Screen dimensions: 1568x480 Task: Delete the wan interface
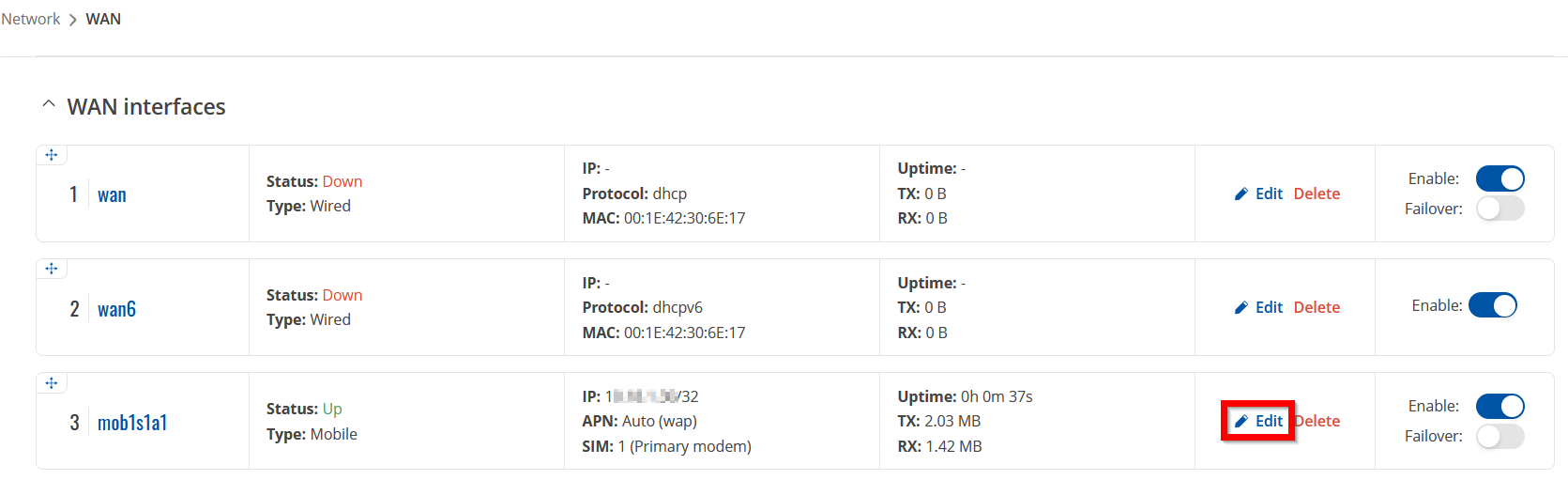[x=1317, y=194]
